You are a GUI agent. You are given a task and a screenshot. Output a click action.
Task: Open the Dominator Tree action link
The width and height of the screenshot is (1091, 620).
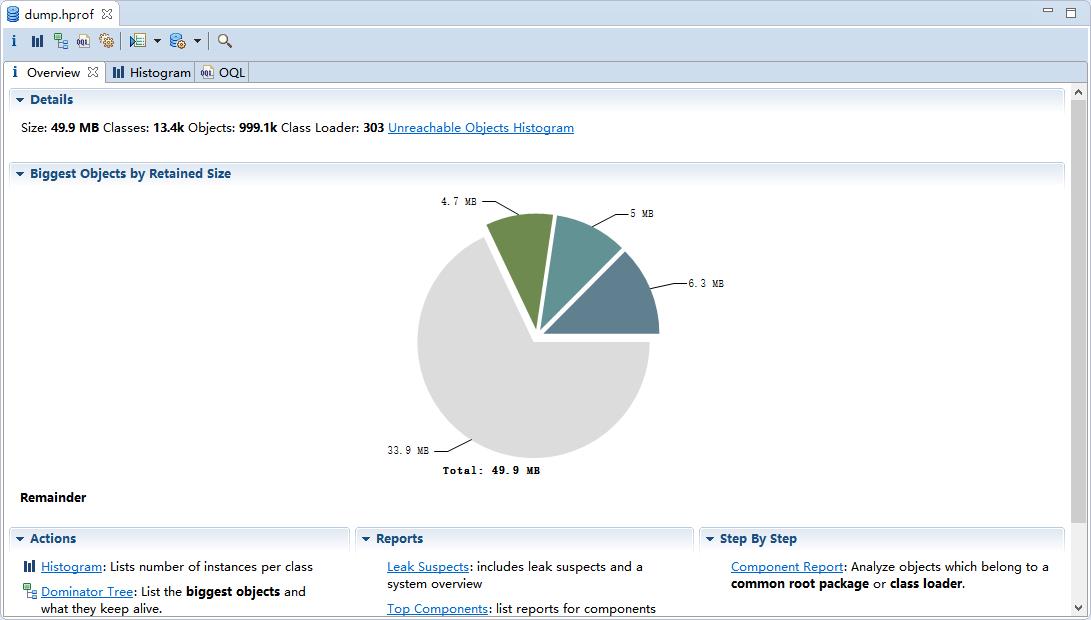[x=87, y=591]
